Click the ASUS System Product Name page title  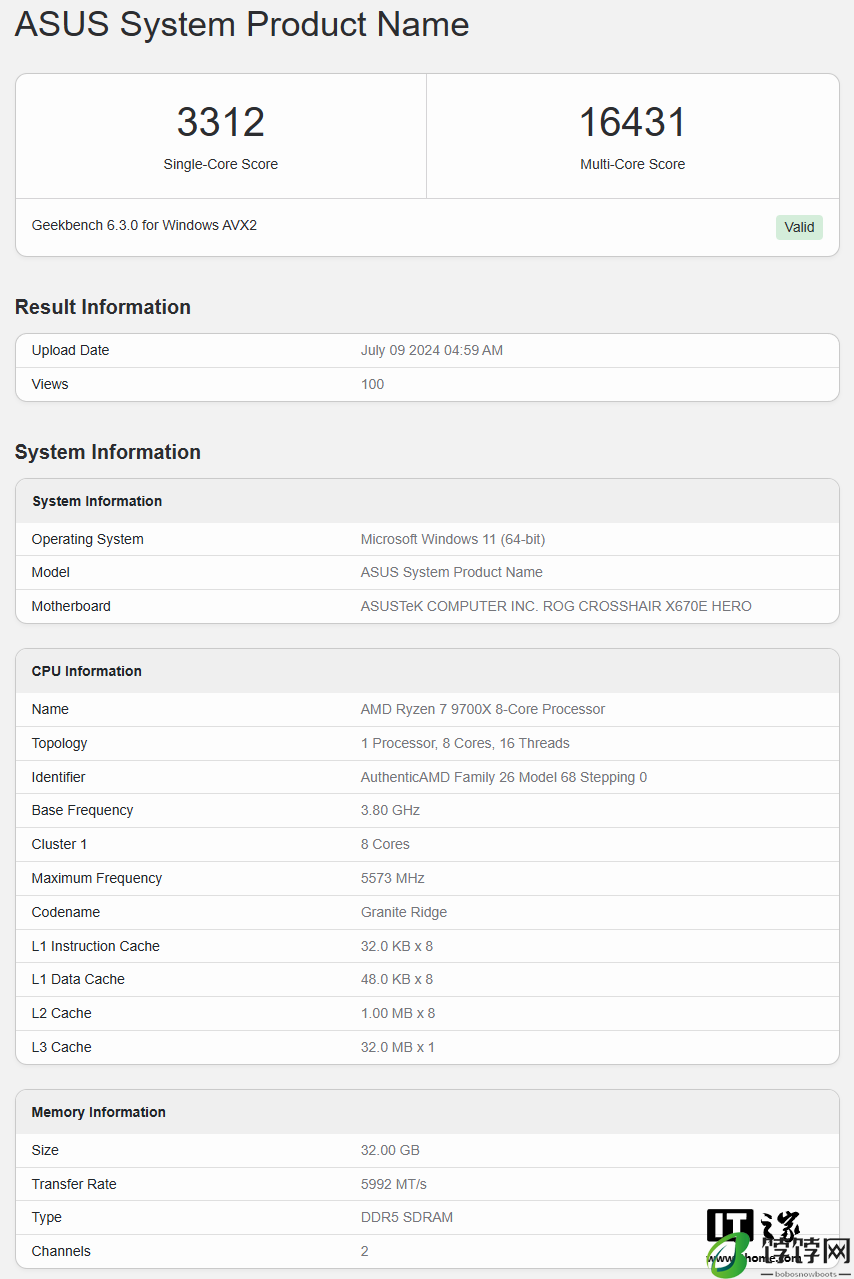tap(242, 24)
